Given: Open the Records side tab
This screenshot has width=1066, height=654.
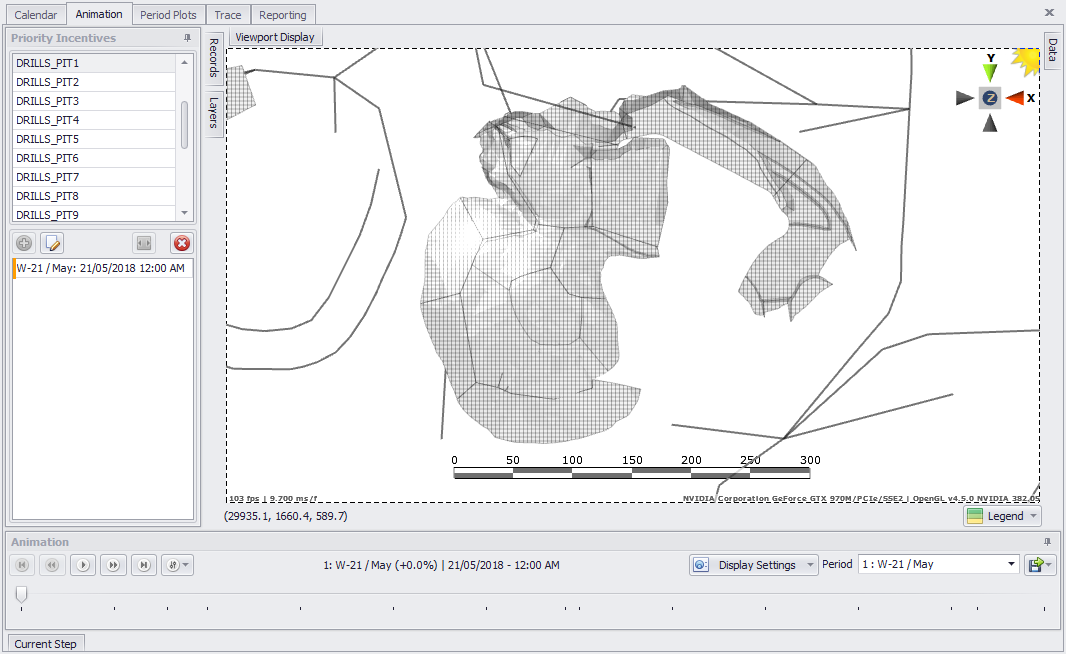Looking at the screenshot, I should point(213,58).
